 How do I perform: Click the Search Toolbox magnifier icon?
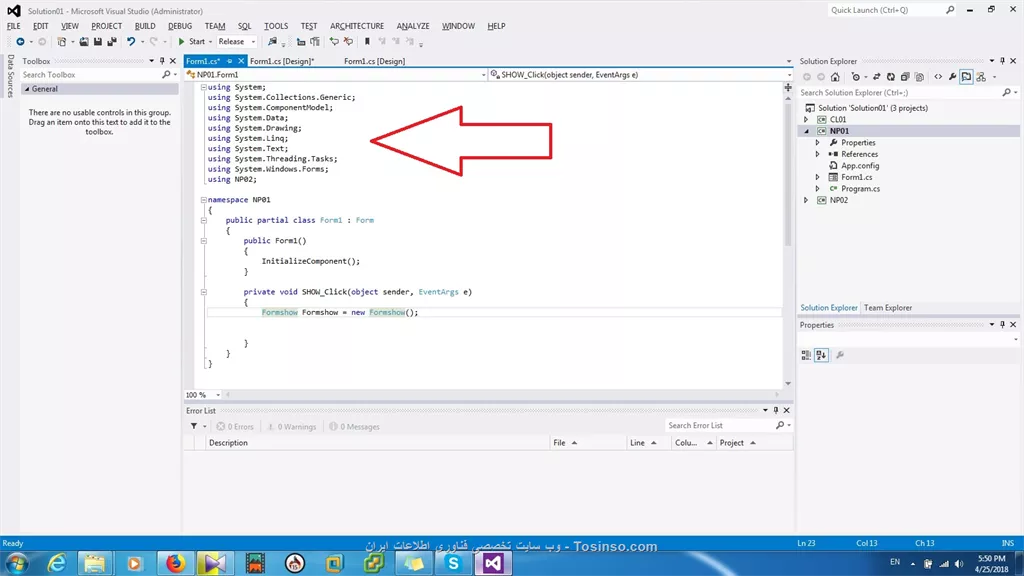pyautogui.click(x=166, y=75)
